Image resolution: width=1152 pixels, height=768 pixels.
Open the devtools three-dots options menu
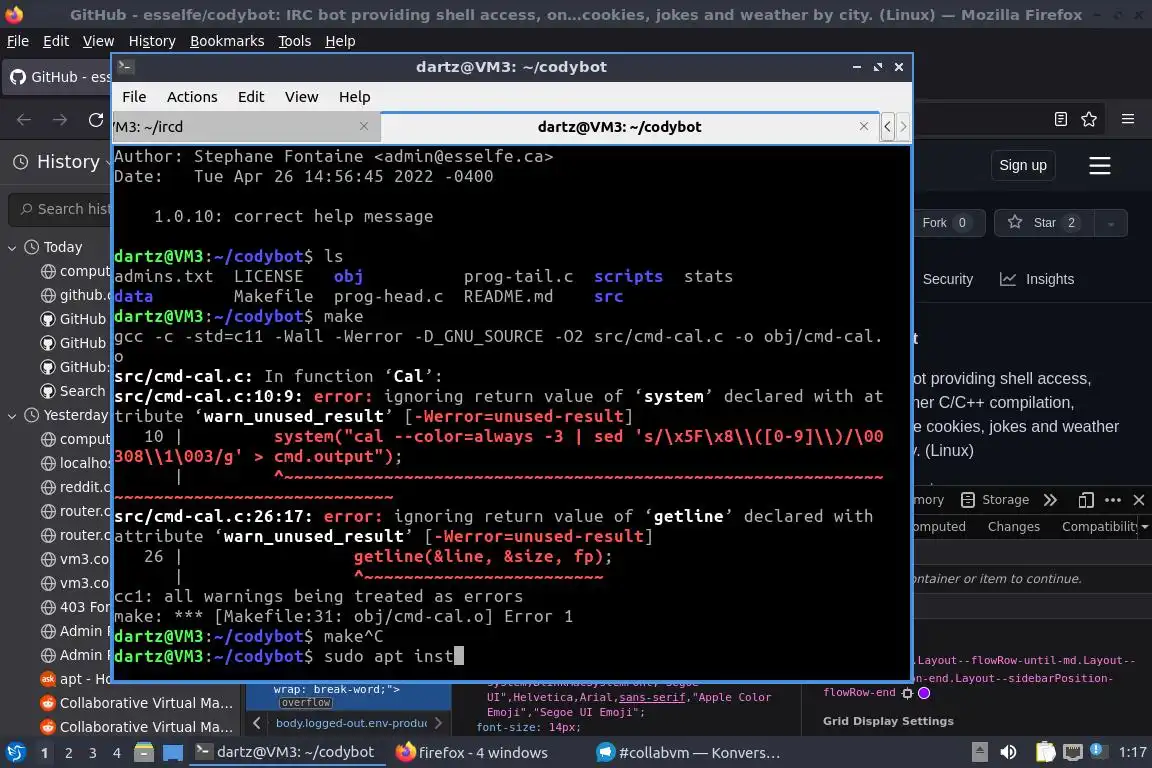pyautogui.click(x=1113, y=500)
